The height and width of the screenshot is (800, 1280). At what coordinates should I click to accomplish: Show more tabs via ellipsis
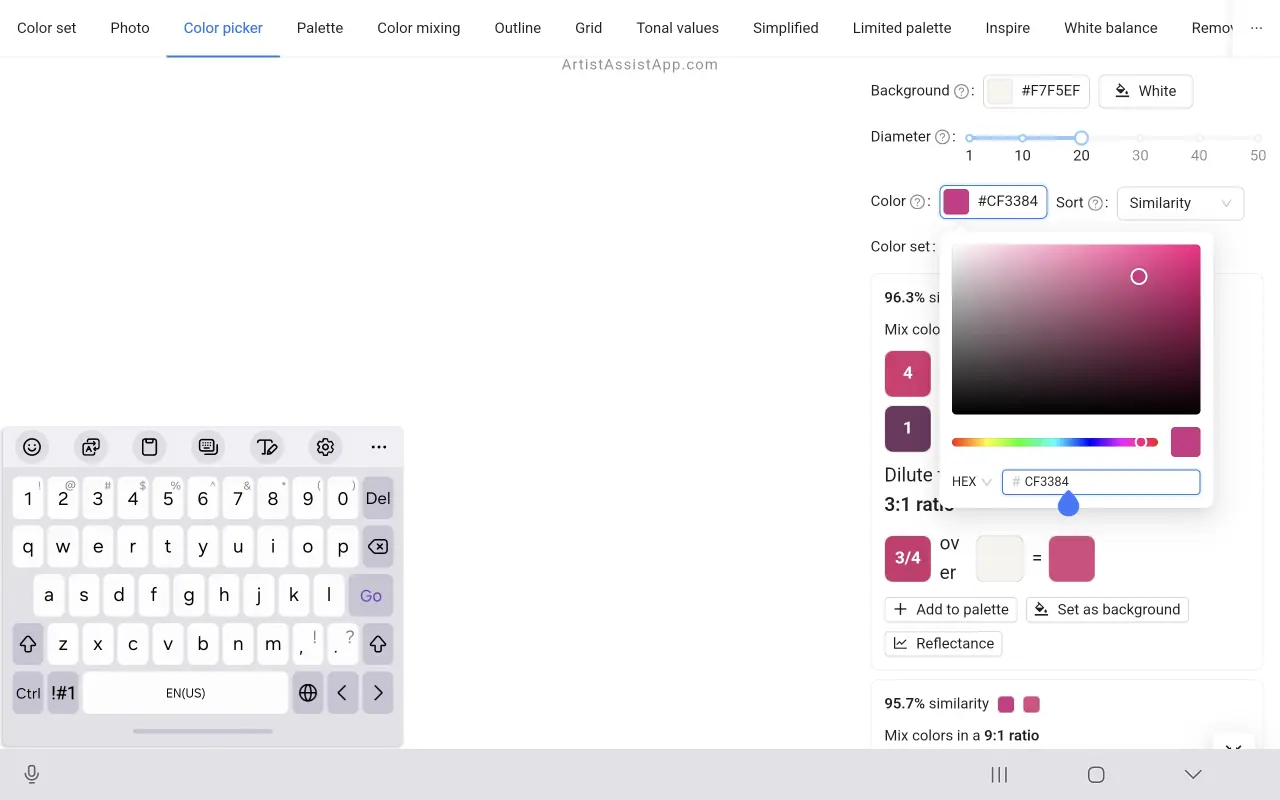click(x=1256, y=28)
